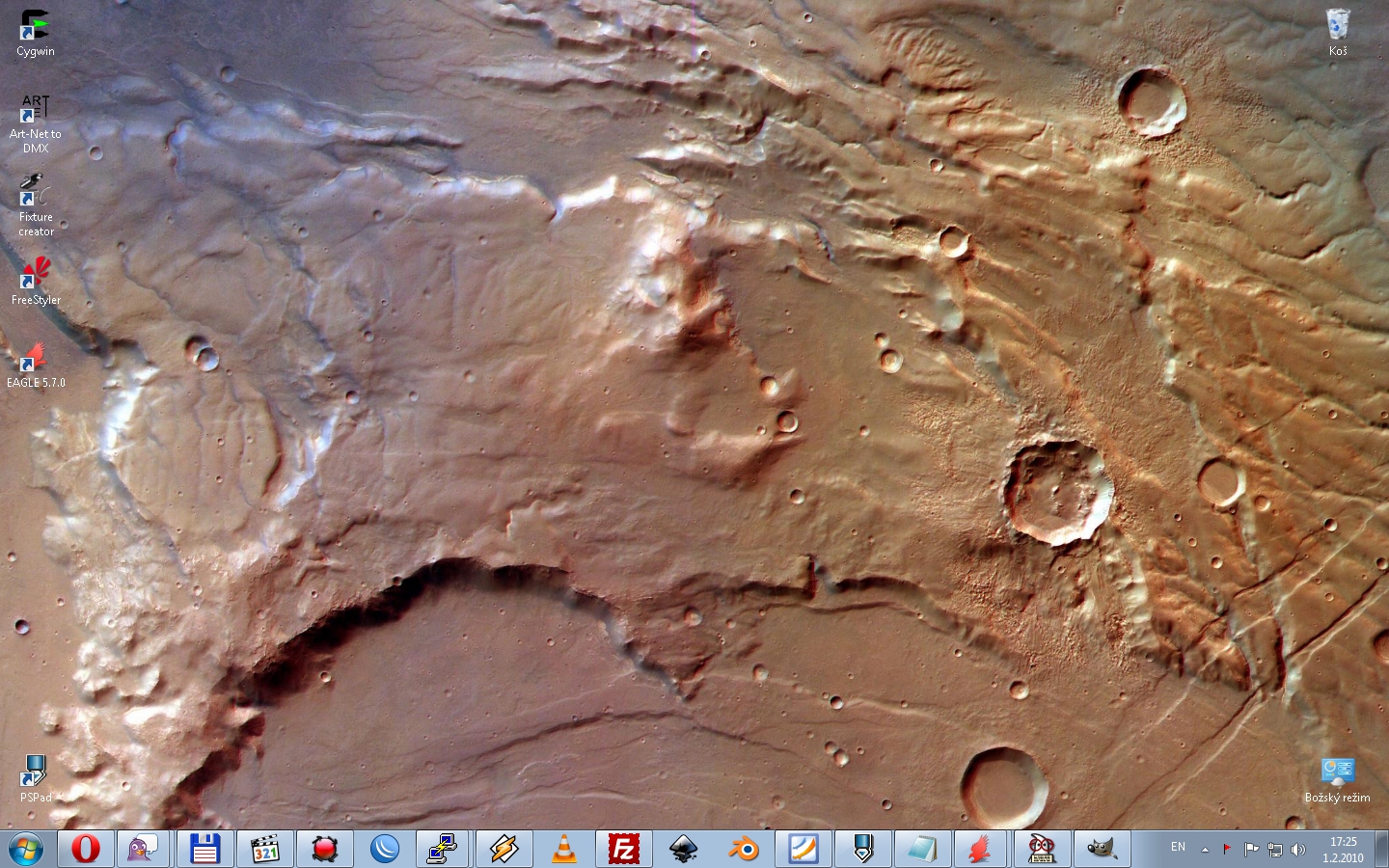The height and width of the screenshot is (868, 1389).
Task: Select the Fixture creator desktop icon
Action: [35, 205]
